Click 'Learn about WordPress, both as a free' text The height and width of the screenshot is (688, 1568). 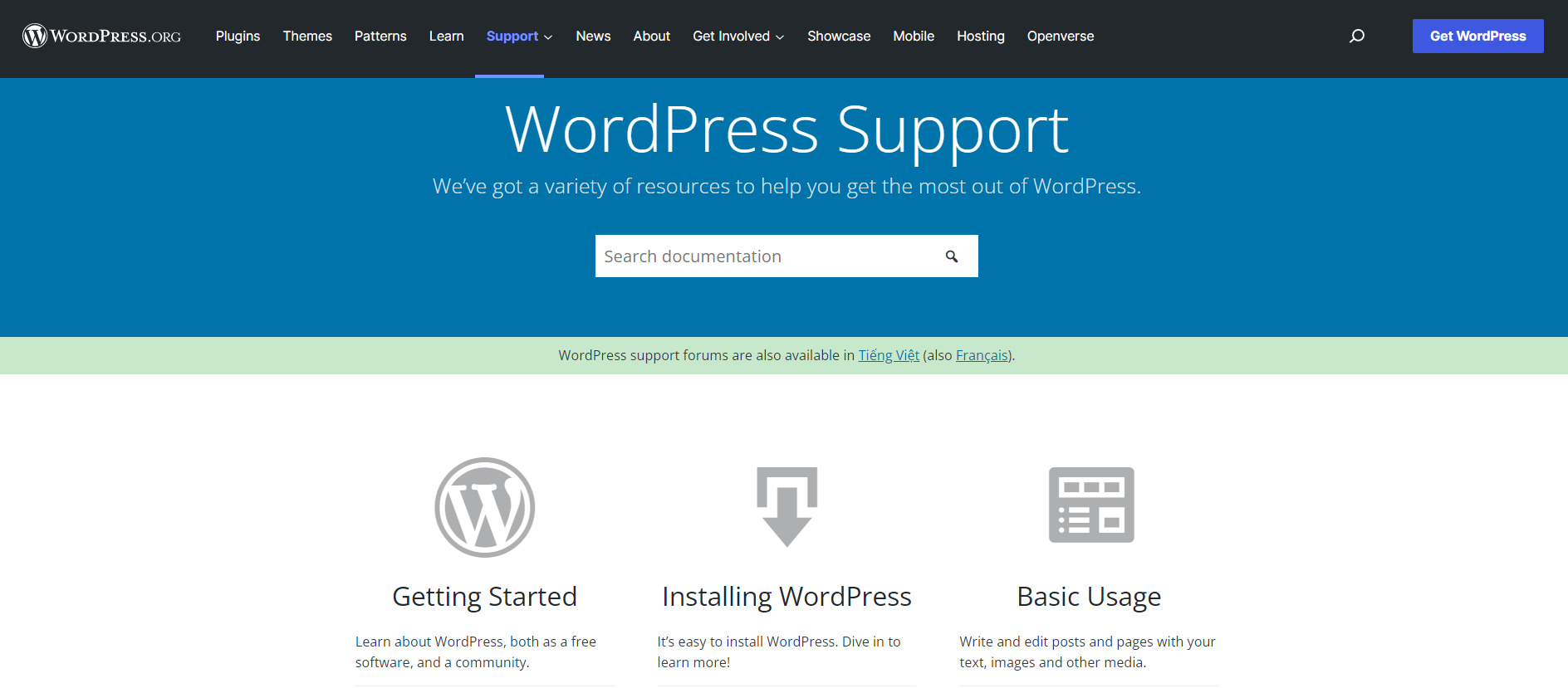pyautogui.click(x=476, y=642)
